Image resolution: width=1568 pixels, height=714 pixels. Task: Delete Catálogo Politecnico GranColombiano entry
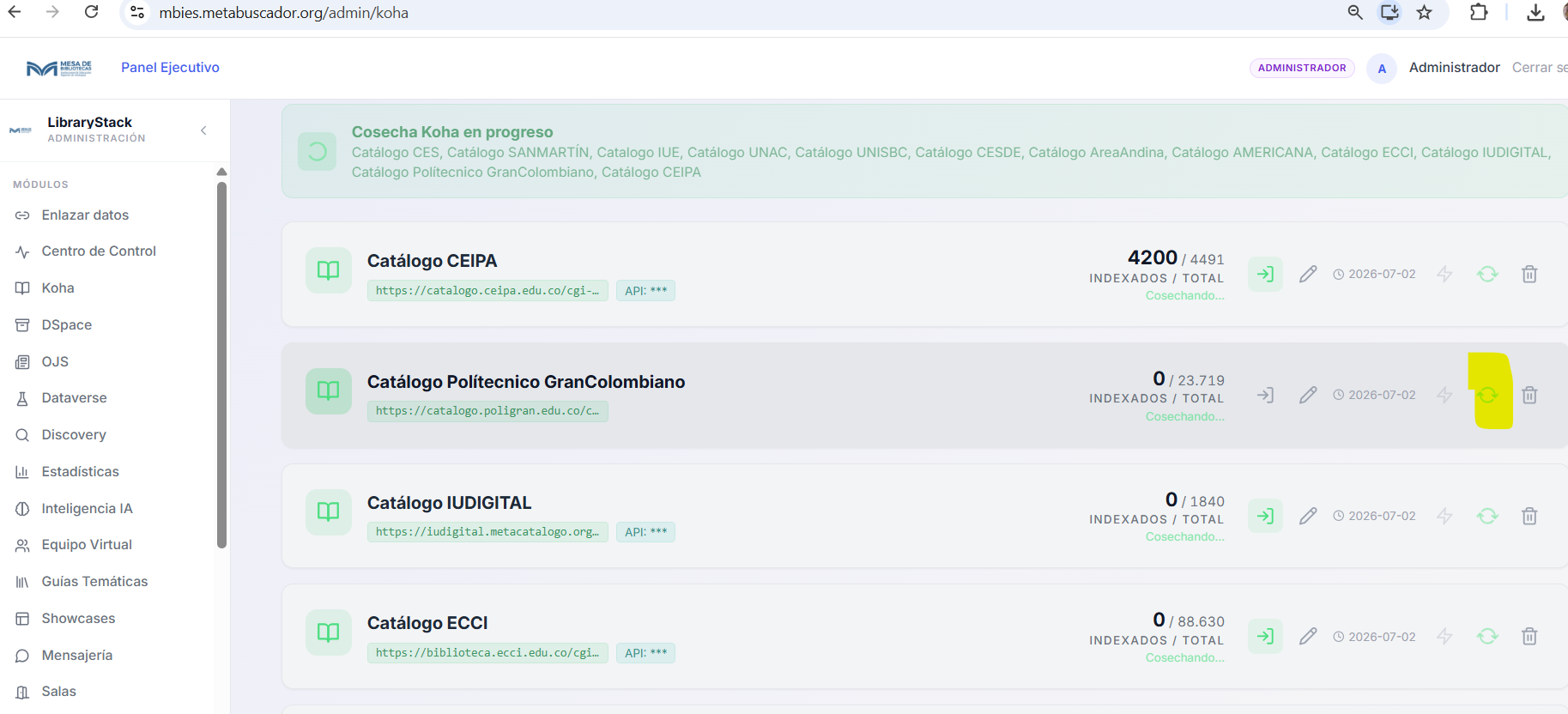(1529, 395)
